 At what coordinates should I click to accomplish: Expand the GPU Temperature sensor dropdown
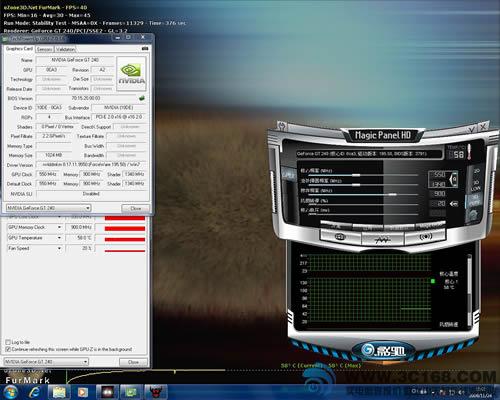pos(59,238)
